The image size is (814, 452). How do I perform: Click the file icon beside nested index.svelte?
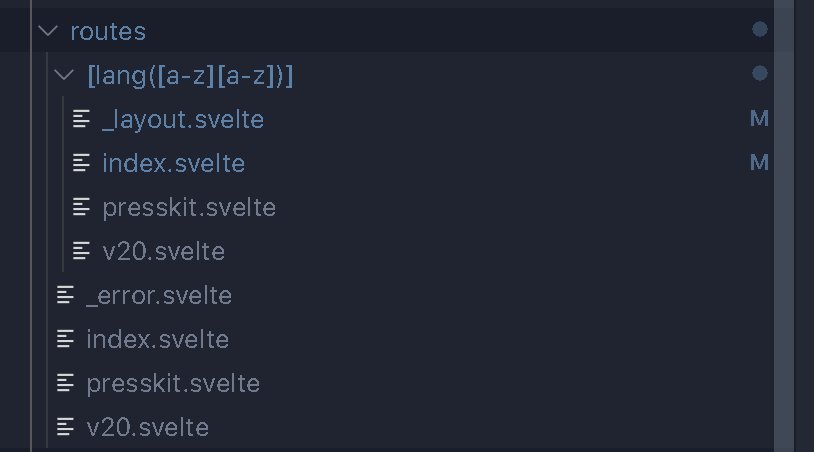[81, 163]
